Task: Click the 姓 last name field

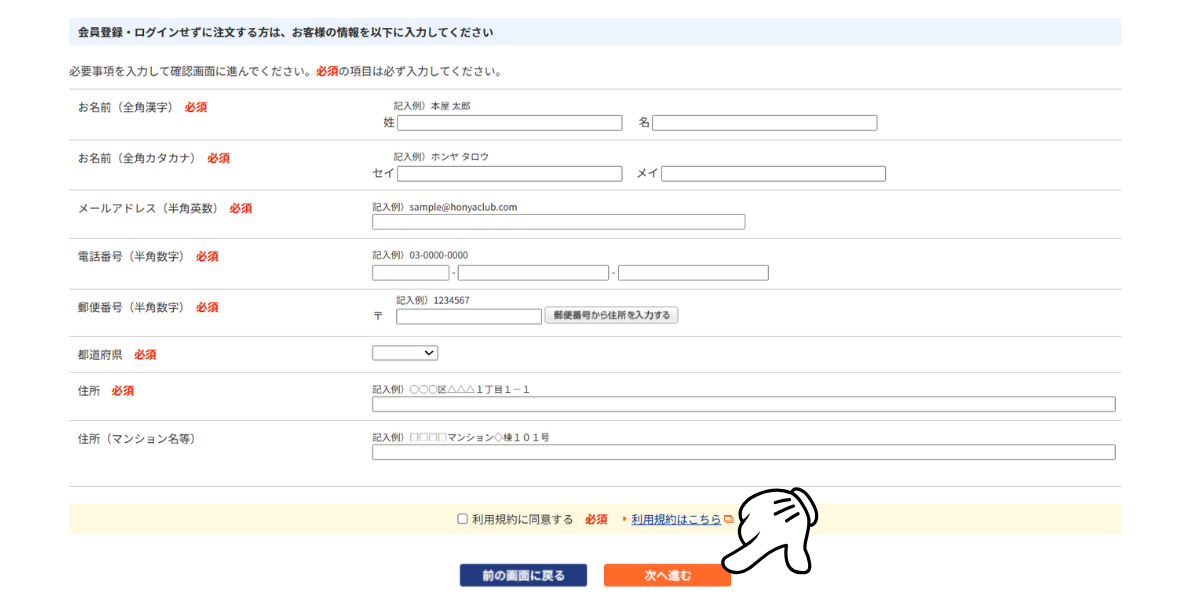Action: [x=509, y=122]
